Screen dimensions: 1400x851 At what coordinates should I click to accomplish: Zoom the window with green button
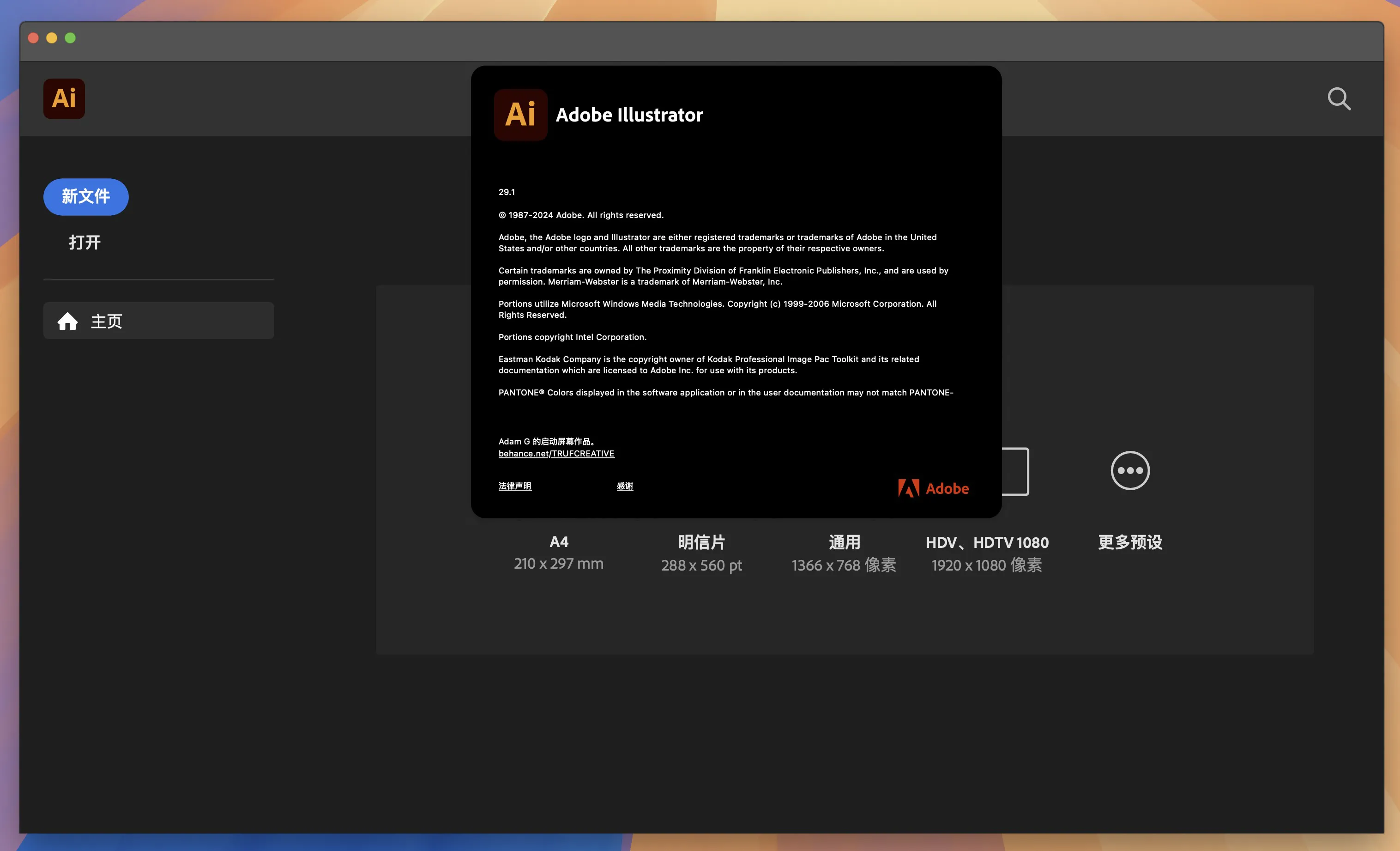[x=71, y=37]
